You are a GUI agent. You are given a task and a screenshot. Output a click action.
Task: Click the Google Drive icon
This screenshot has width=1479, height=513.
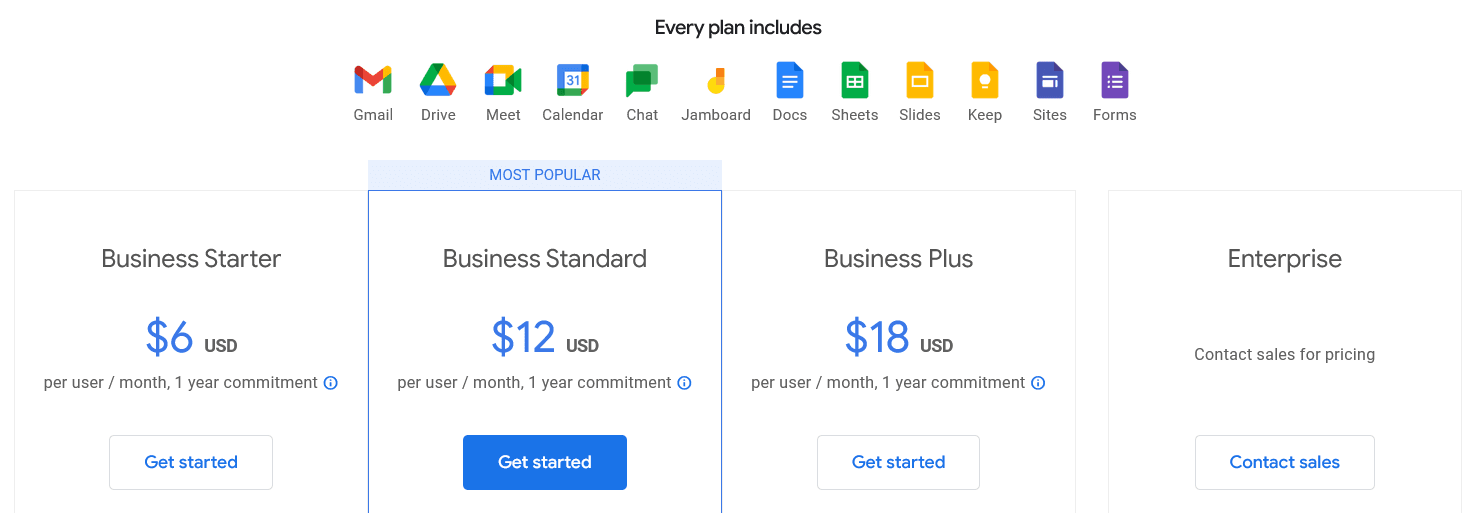coord(438,80)
